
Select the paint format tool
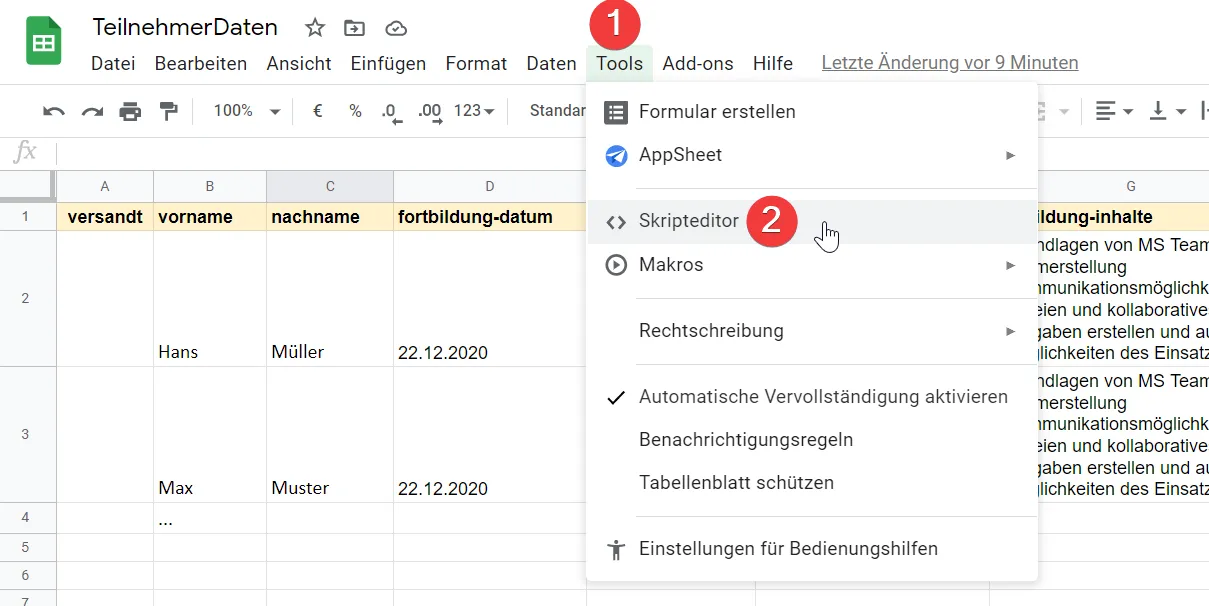click(169, 111)
